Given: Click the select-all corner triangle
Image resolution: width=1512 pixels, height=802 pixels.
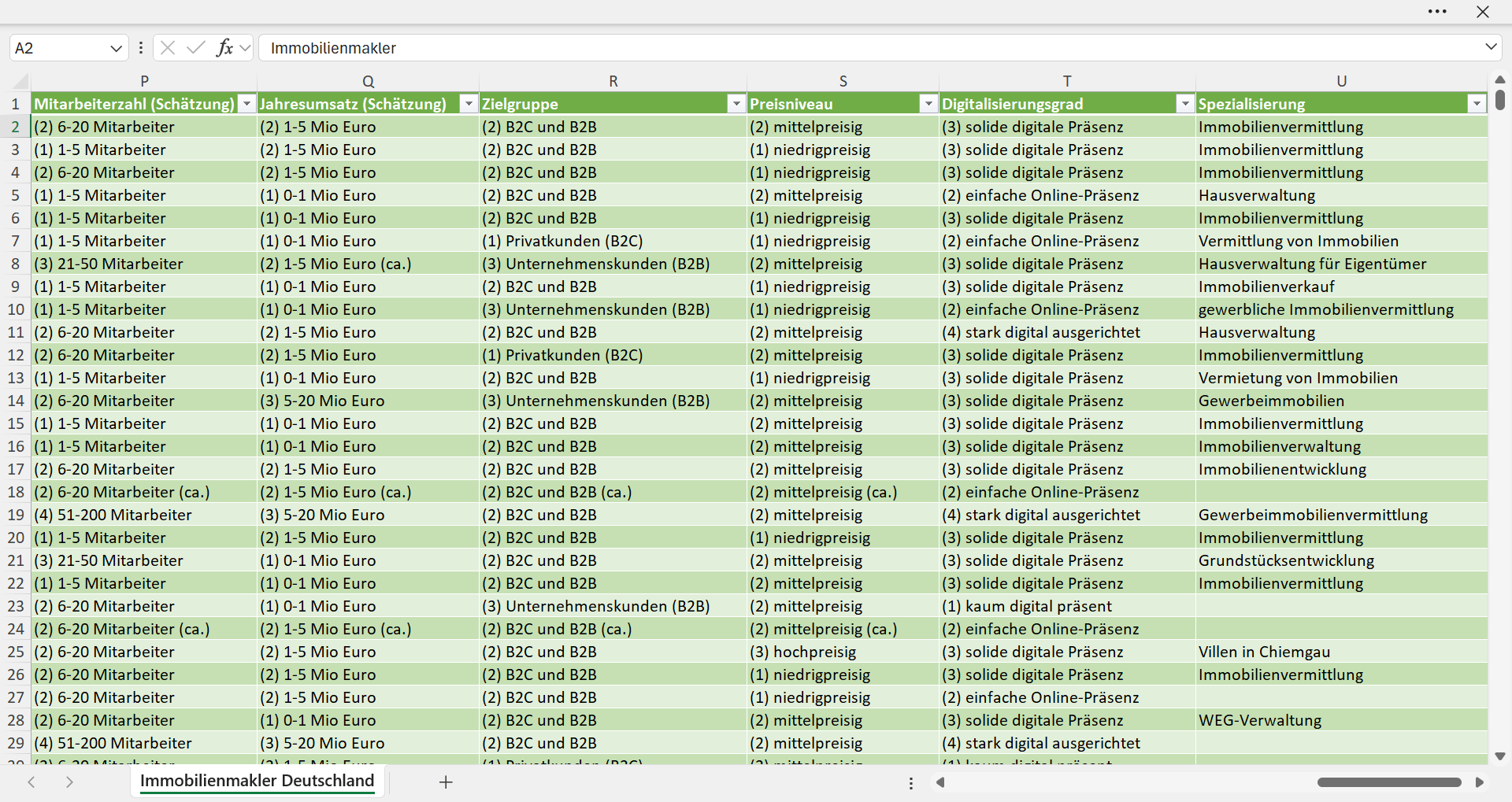Looking at the screenshot, I should pyautogui.click(x=21, y=82).
